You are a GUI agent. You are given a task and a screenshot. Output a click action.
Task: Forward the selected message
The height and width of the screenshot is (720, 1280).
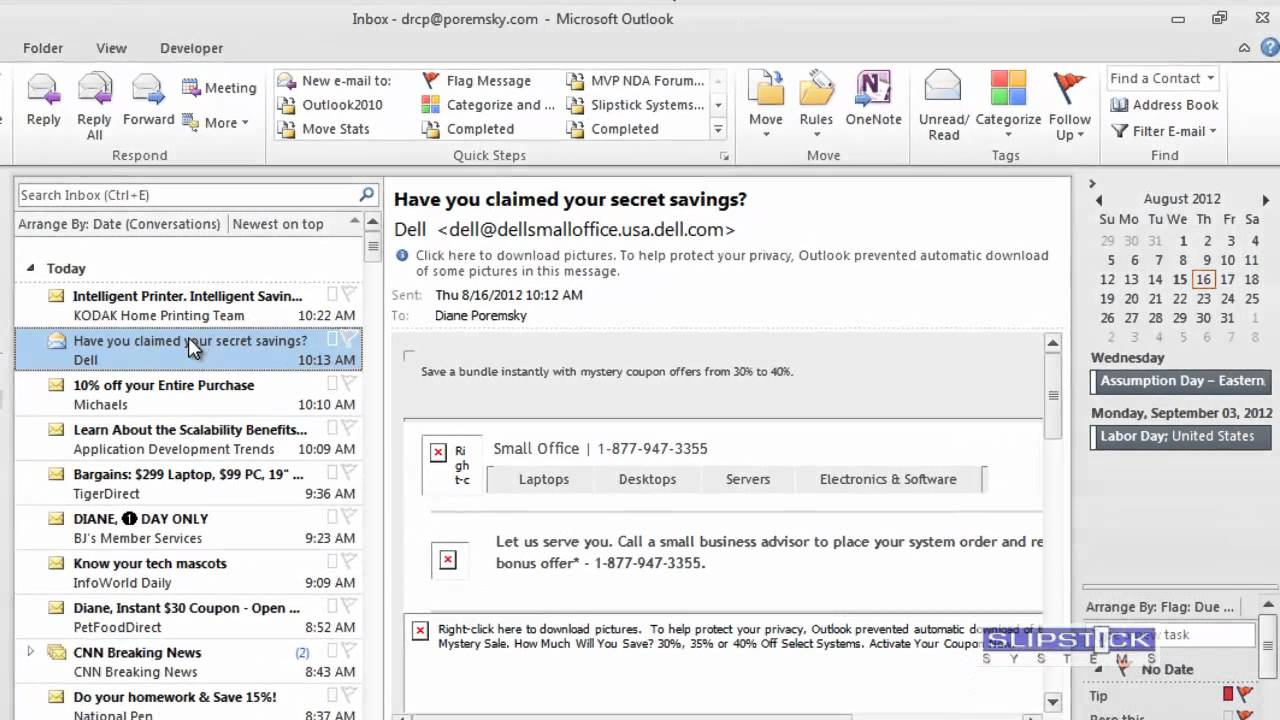(148, 100)
